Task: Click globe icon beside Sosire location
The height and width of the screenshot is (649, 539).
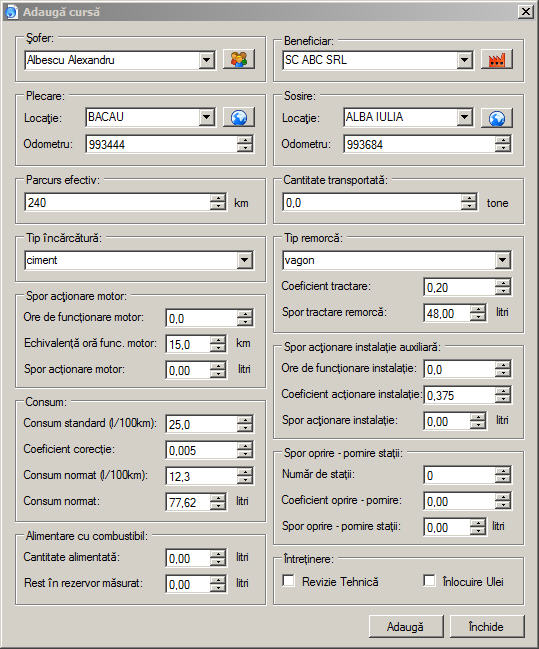Action: [497, 118]
